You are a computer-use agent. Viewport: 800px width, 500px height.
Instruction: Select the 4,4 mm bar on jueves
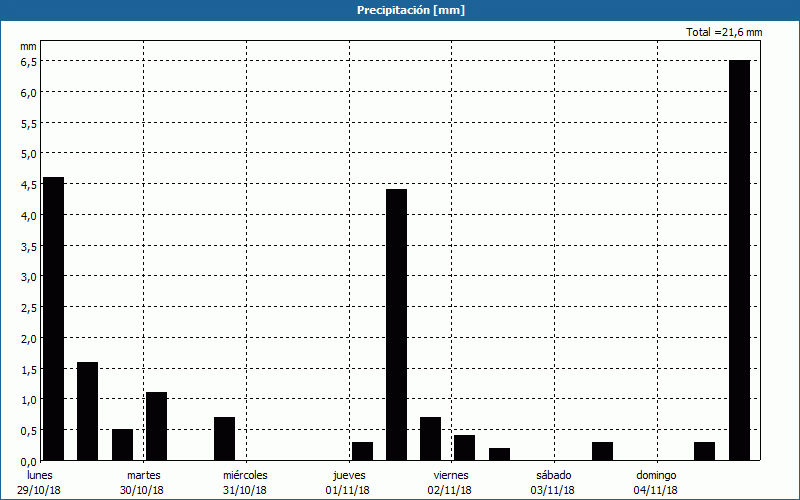coord(396,325)
